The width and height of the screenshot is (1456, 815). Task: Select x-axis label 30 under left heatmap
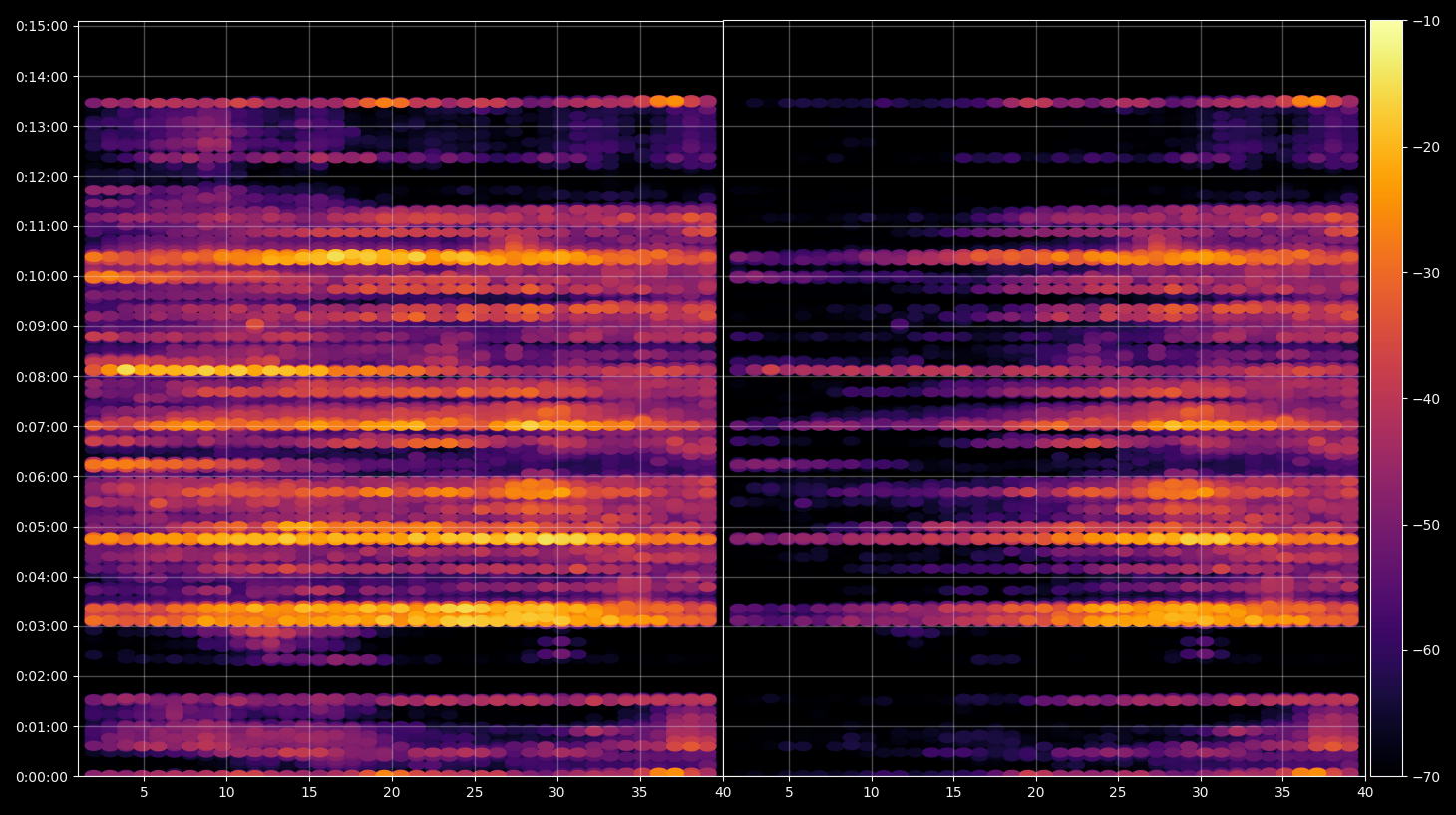pos(556,793)
